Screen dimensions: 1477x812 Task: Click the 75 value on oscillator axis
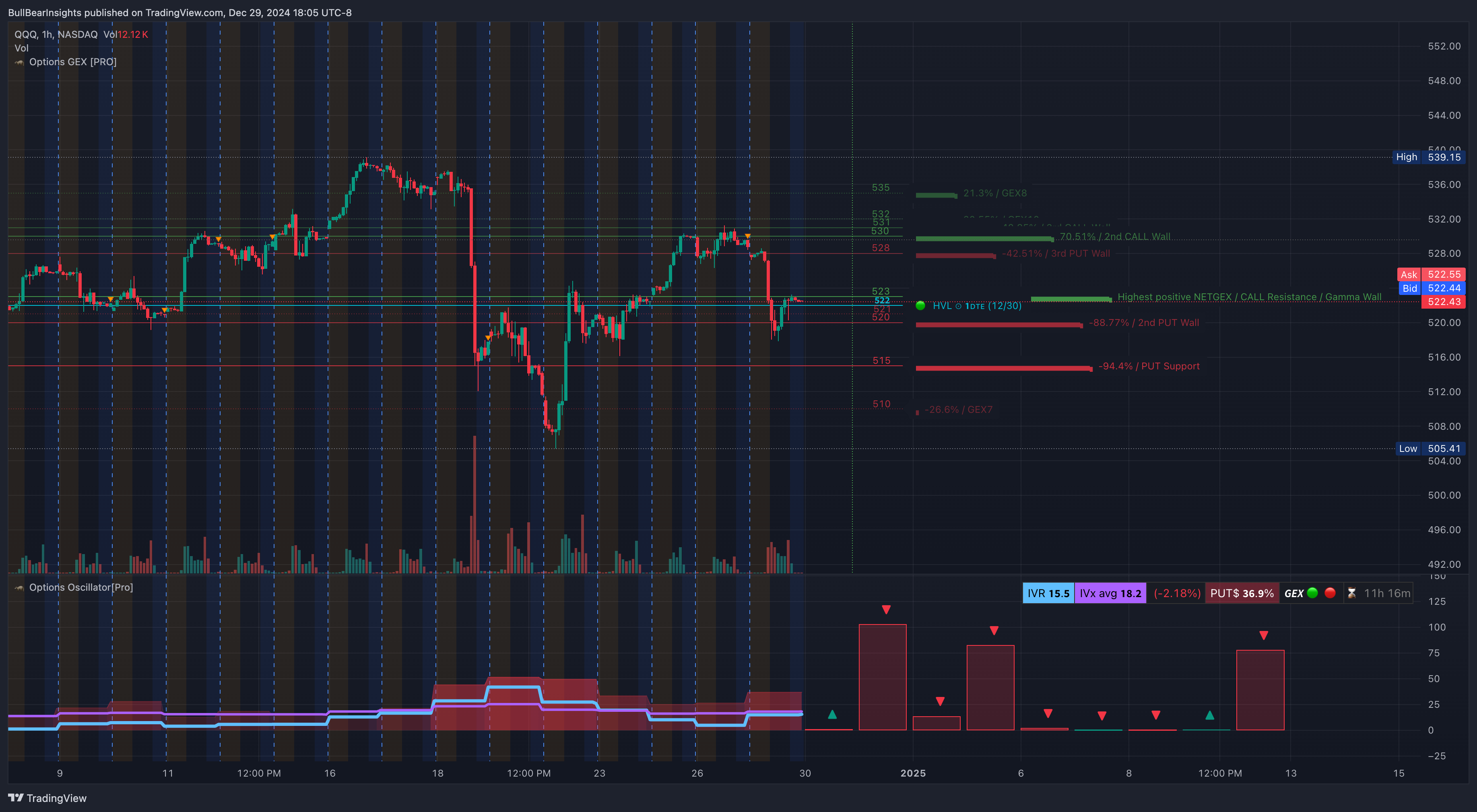(x=1434, y=653)
